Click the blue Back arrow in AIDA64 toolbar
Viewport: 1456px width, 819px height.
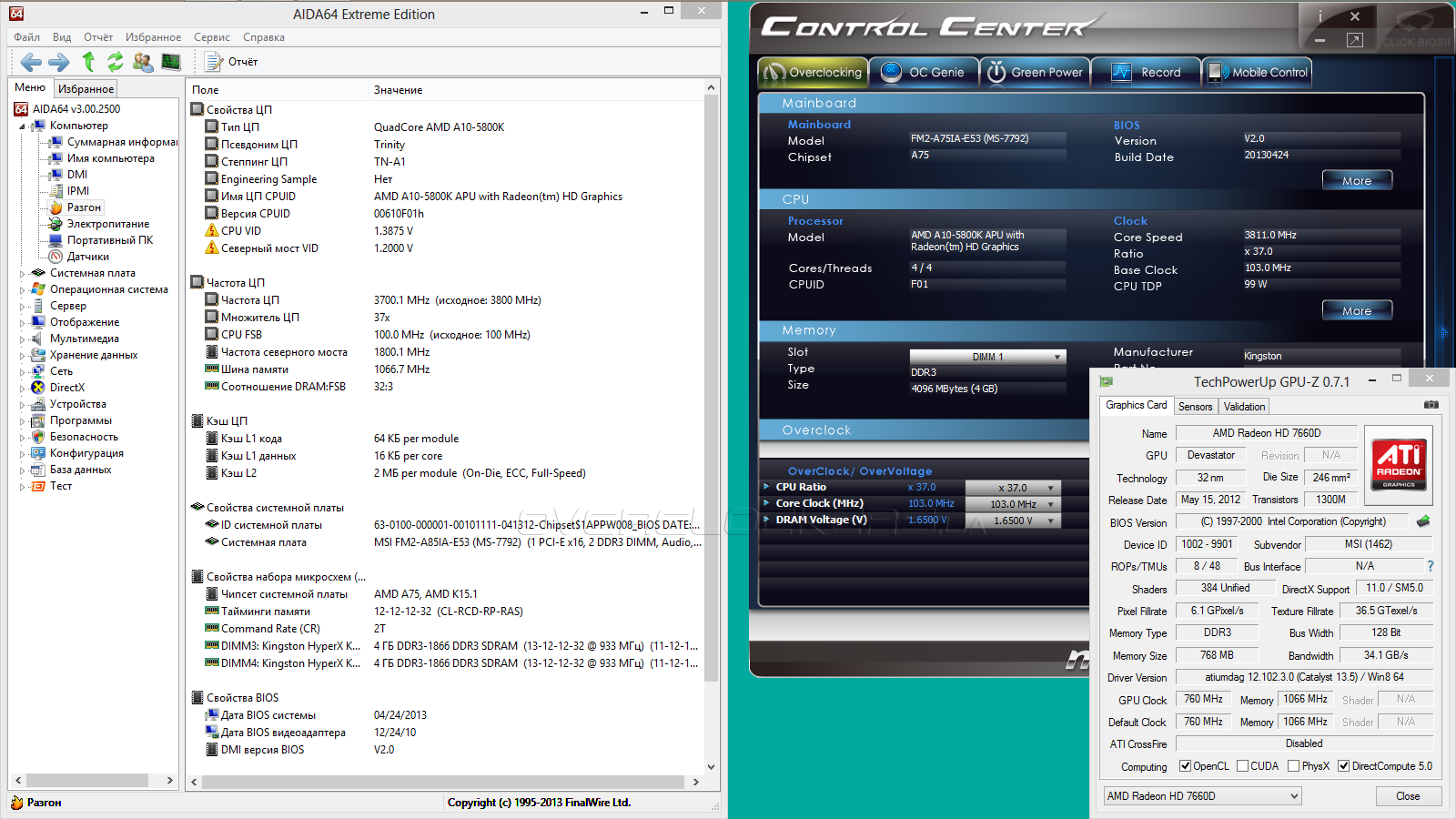coord(31,62)
